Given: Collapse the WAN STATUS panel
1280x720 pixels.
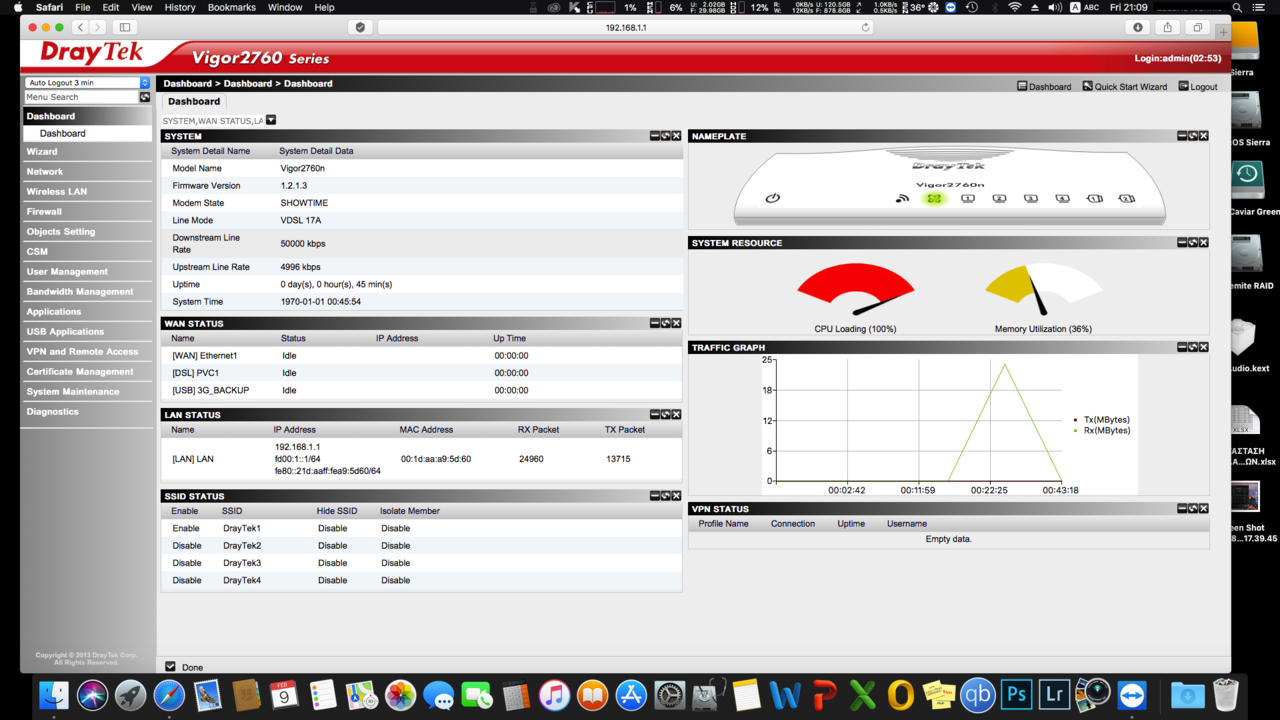Looking at the screenshot, I should (655, 323).
